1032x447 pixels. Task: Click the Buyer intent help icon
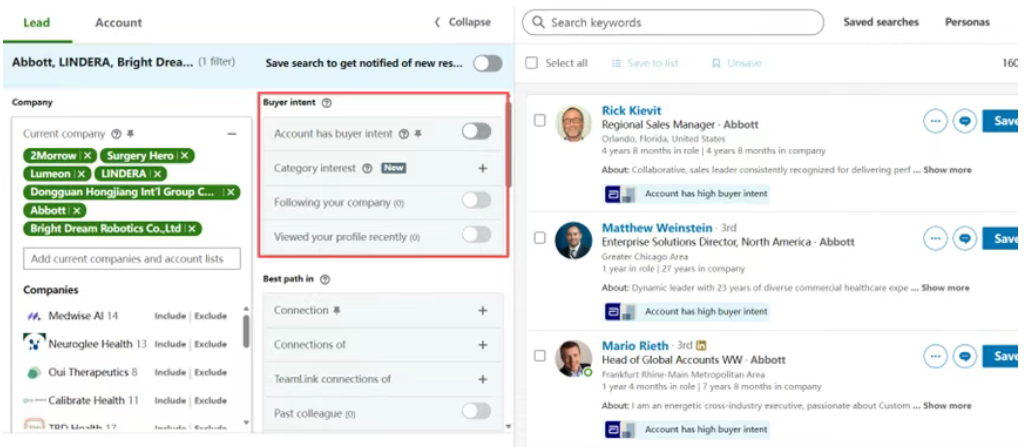pos(327,103)
